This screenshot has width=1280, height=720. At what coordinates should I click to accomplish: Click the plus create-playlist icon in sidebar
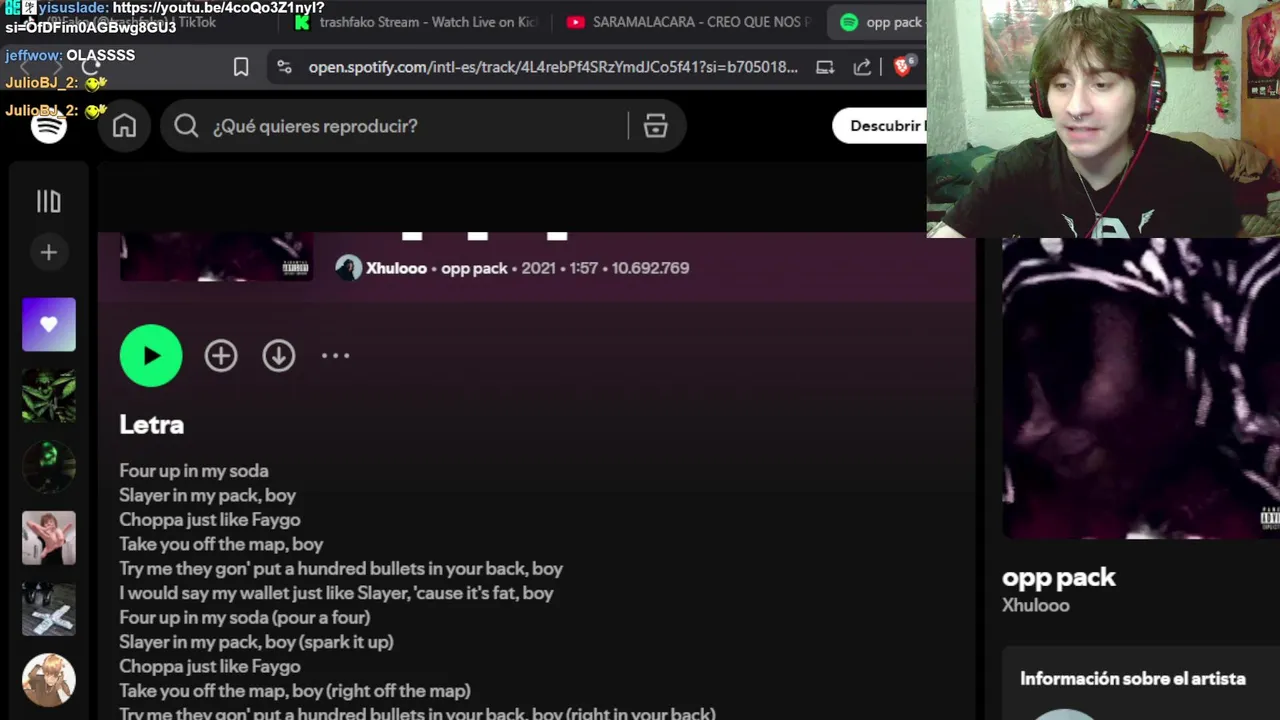click(x=48, y=252)
